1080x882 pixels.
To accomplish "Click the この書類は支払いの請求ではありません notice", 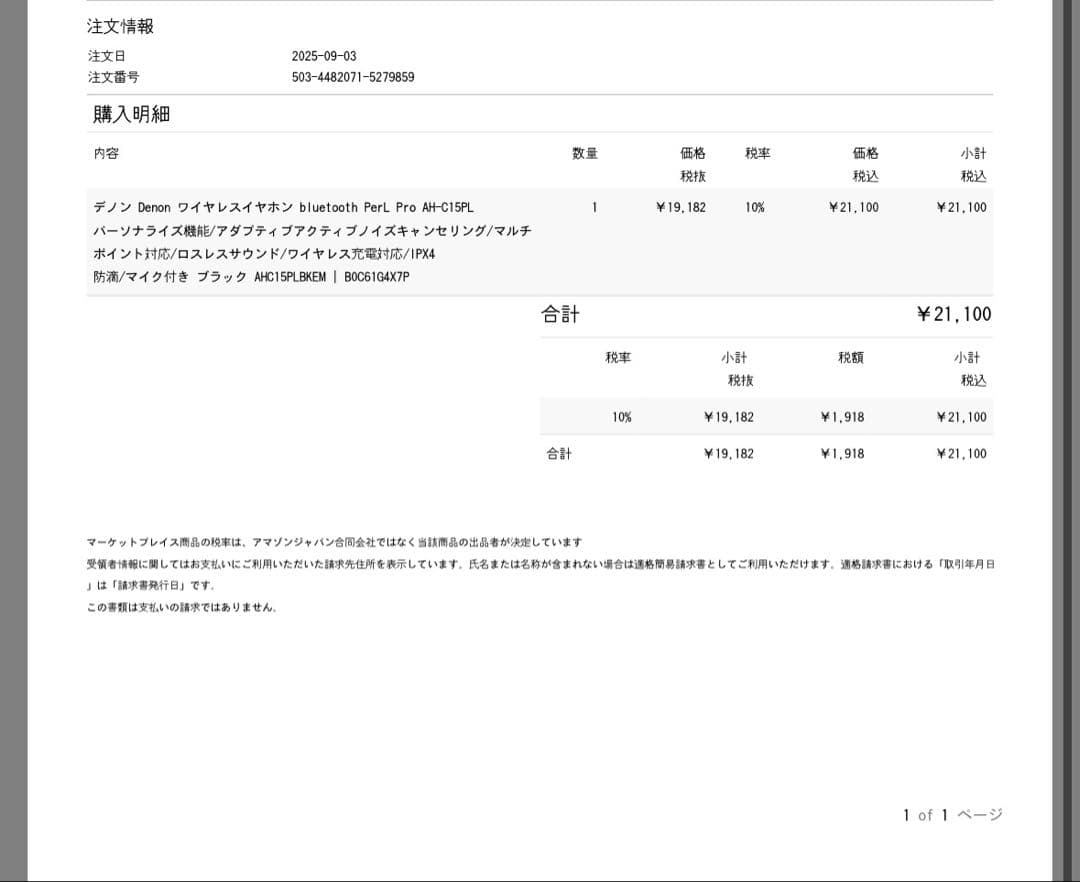I will (x=182, y=607).
